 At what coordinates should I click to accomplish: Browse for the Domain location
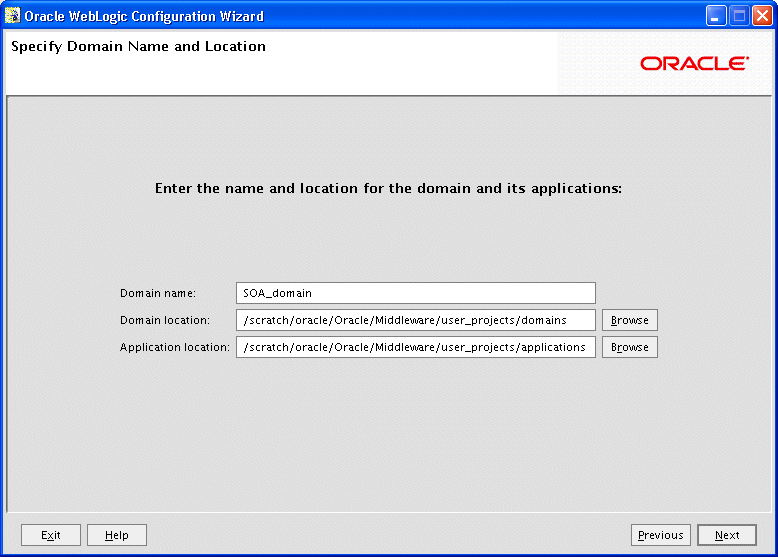pos(630,320)
